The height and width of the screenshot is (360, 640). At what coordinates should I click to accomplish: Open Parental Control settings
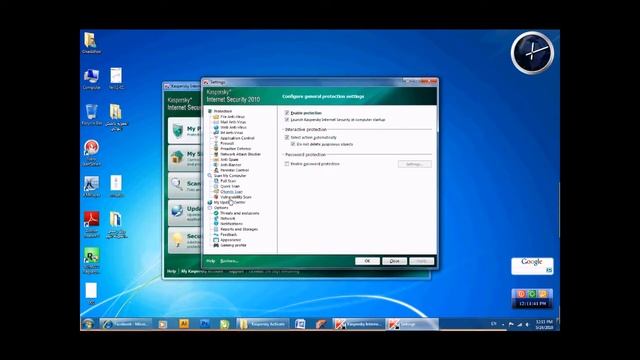pyautogui.click(x=234, y=170)
